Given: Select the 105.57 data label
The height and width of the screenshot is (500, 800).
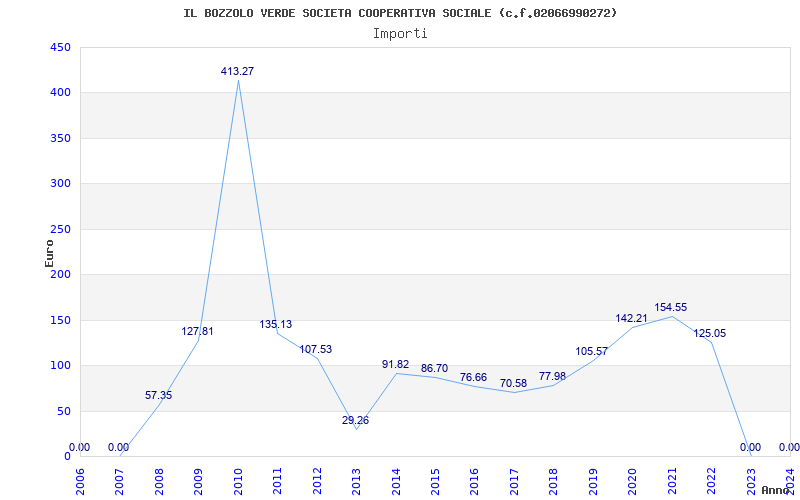Looking at the screenshot, I should click(x=592, y=351).
